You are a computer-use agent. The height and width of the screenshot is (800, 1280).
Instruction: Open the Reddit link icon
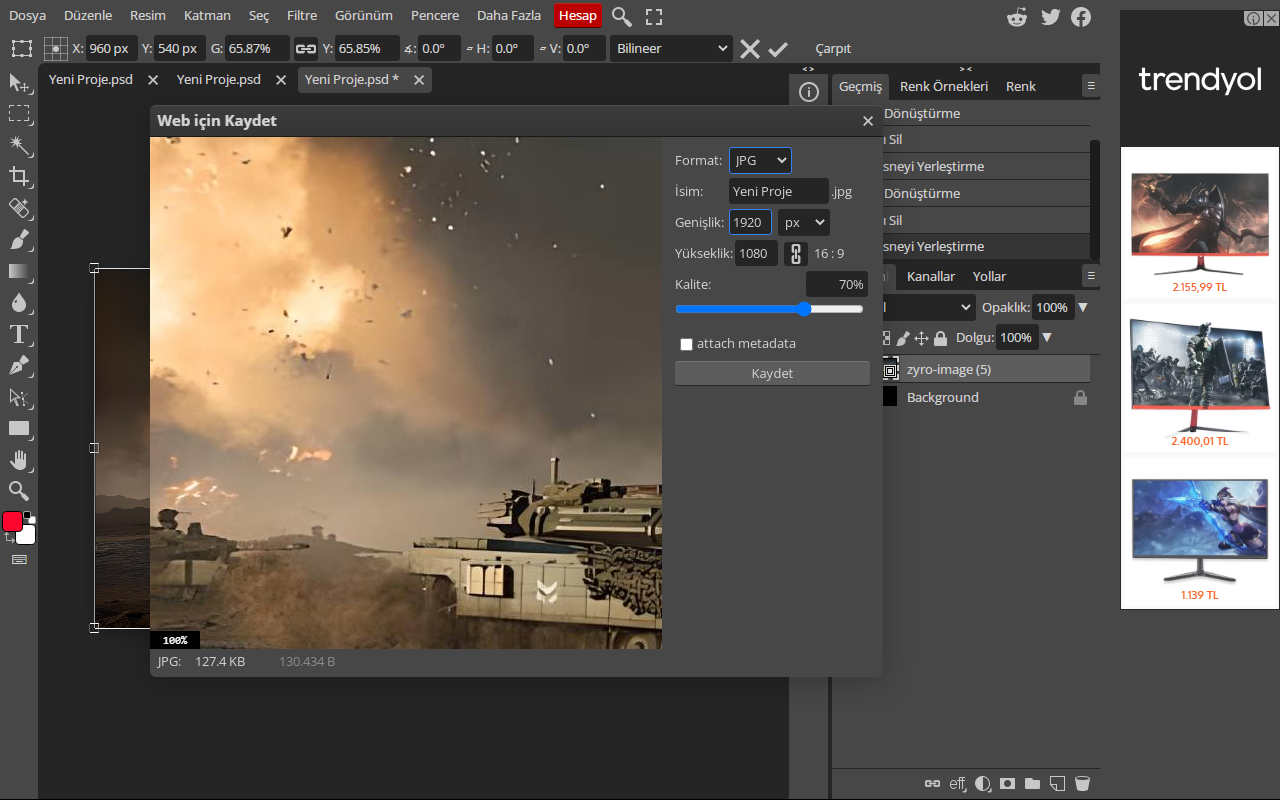click(x=1018, y=16)
